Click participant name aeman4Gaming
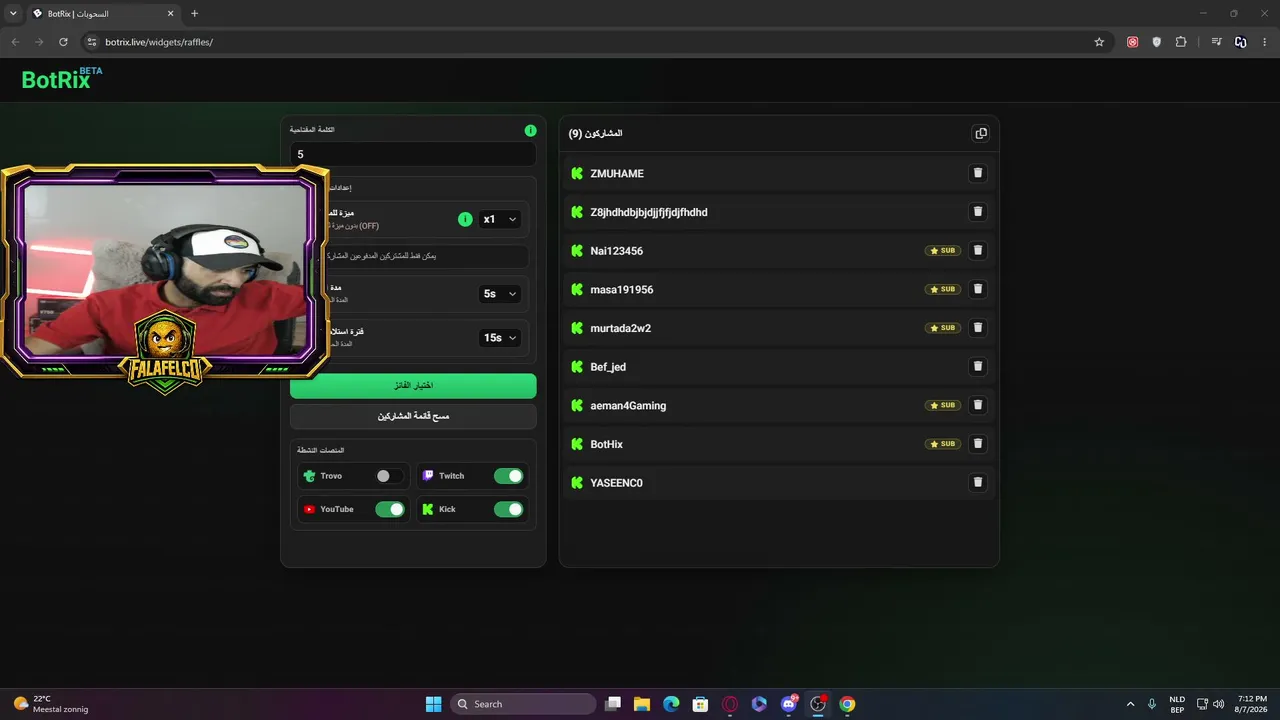1280x720 pixels. (x=628, y=406)
